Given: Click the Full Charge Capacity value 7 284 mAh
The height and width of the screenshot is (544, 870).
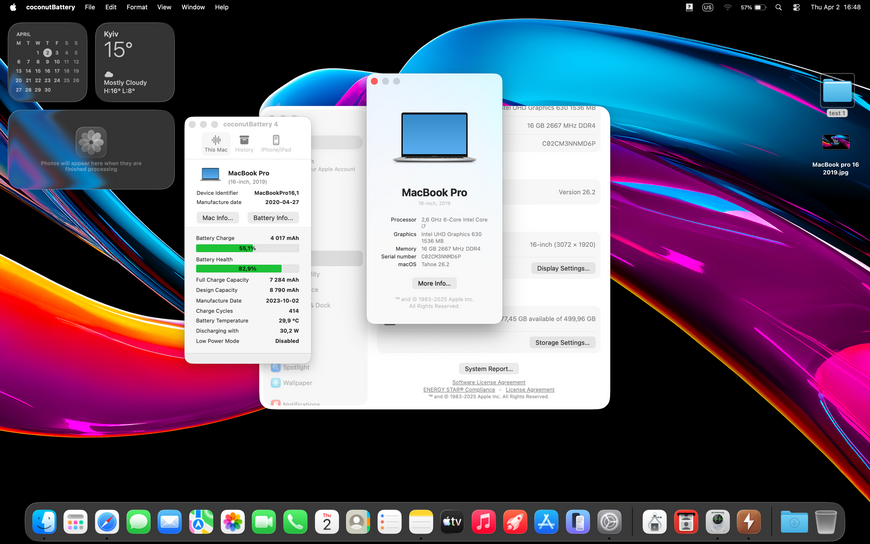Looking at the screenshot, I should [284, 280].
